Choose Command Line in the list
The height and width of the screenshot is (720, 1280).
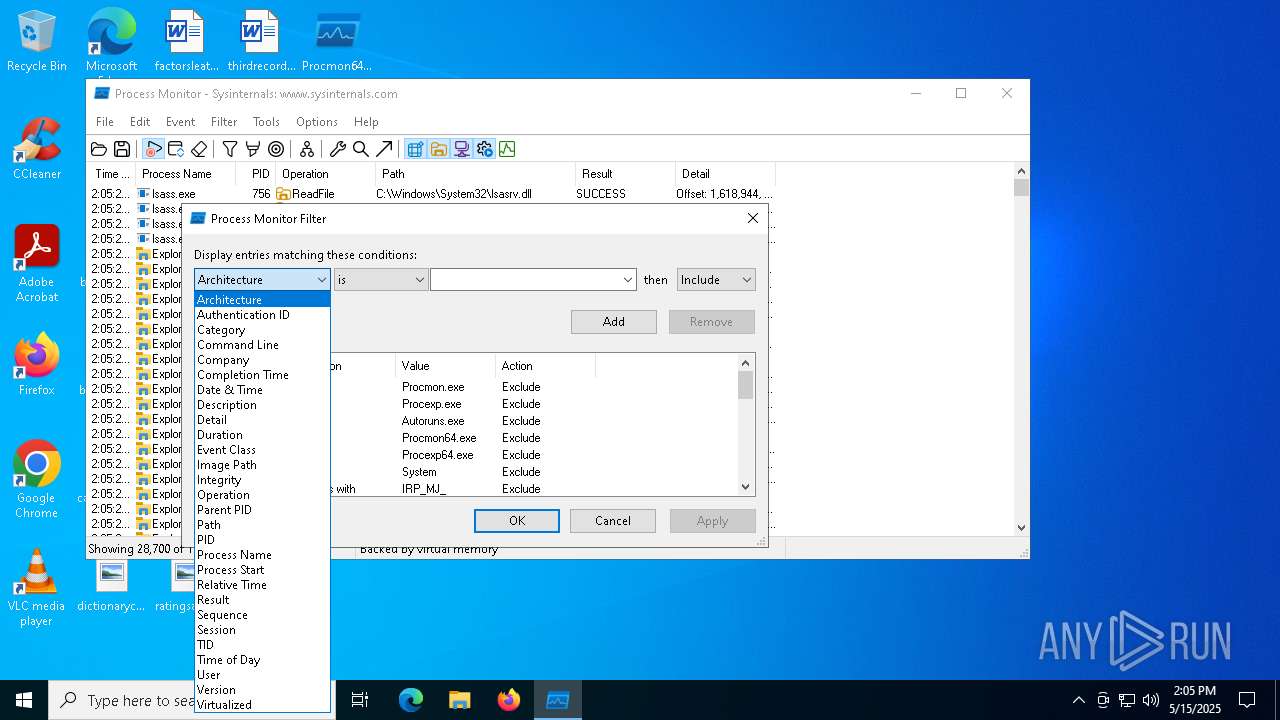pos(262,345)
